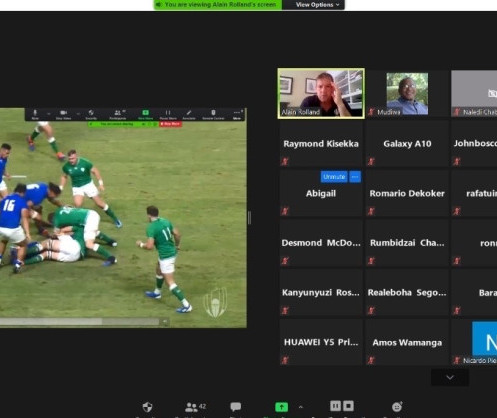Click rafatuin's muted microphone icon
This screenshot has width=497, height=418.
[457, 211]
